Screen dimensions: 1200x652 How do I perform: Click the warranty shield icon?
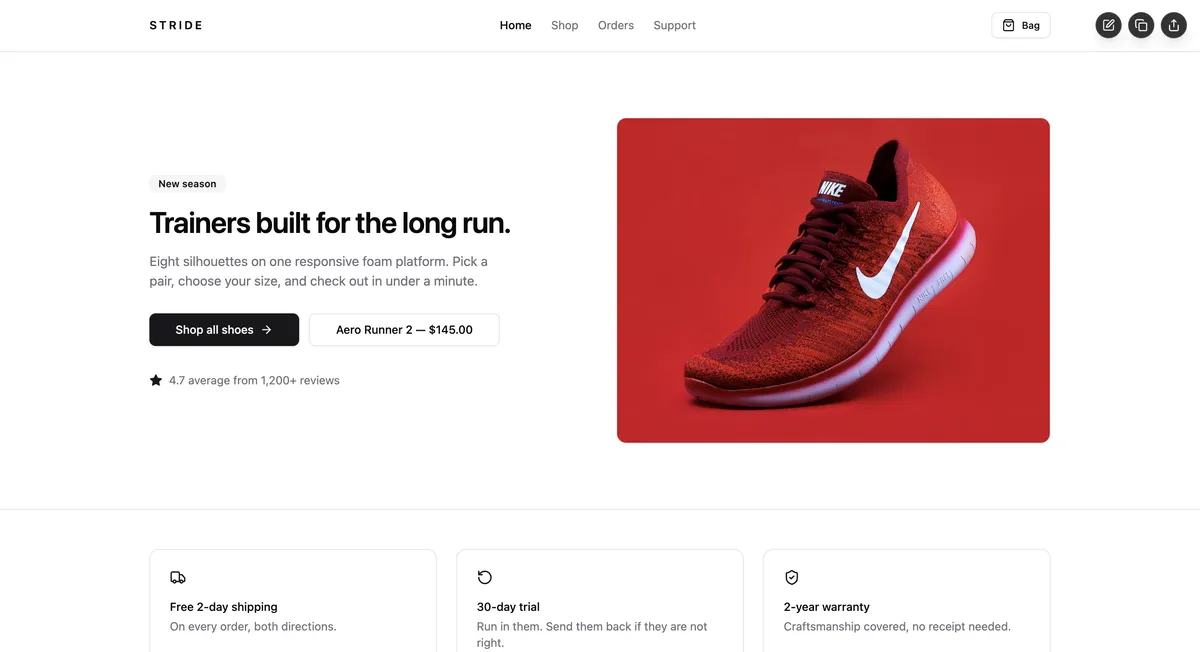(x=792, y=577)
